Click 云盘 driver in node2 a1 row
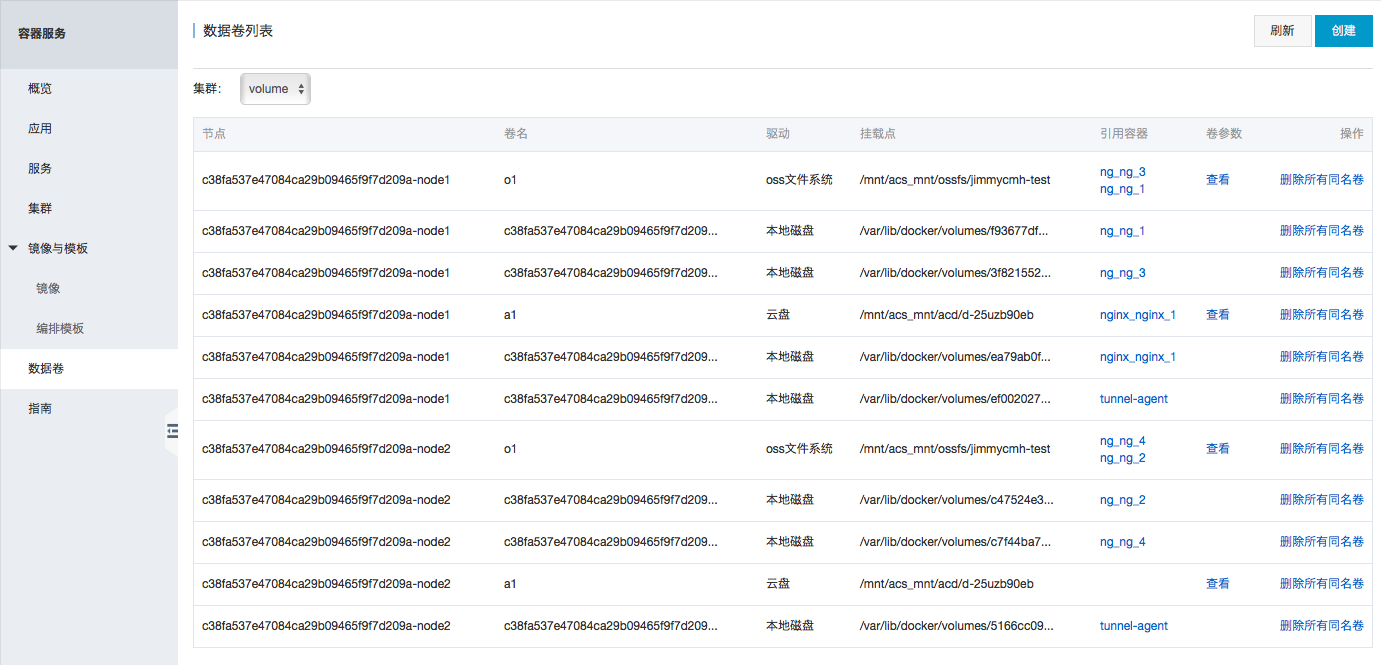The height and width of the screenshot is (665, 1381). click(x=778, y=584)
